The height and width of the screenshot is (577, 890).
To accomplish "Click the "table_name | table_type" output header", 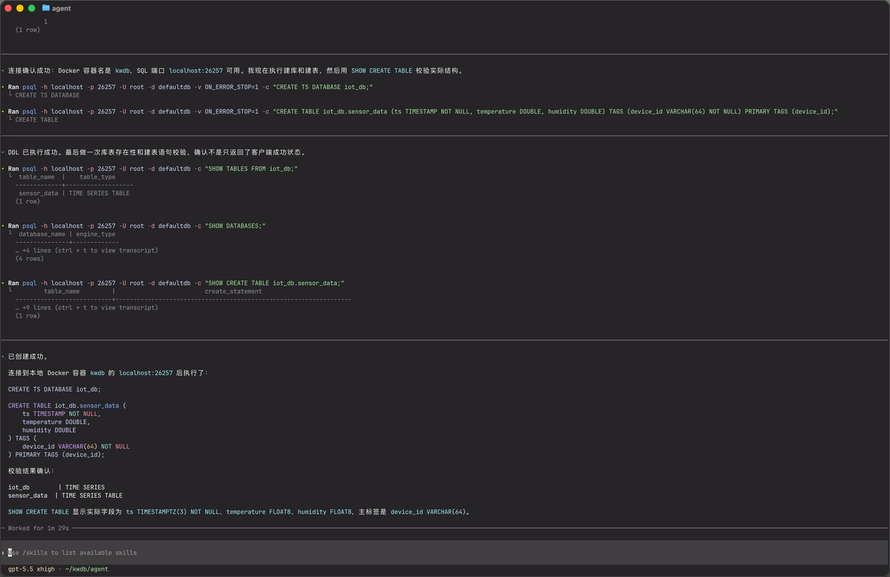I will tap(67, 177).
